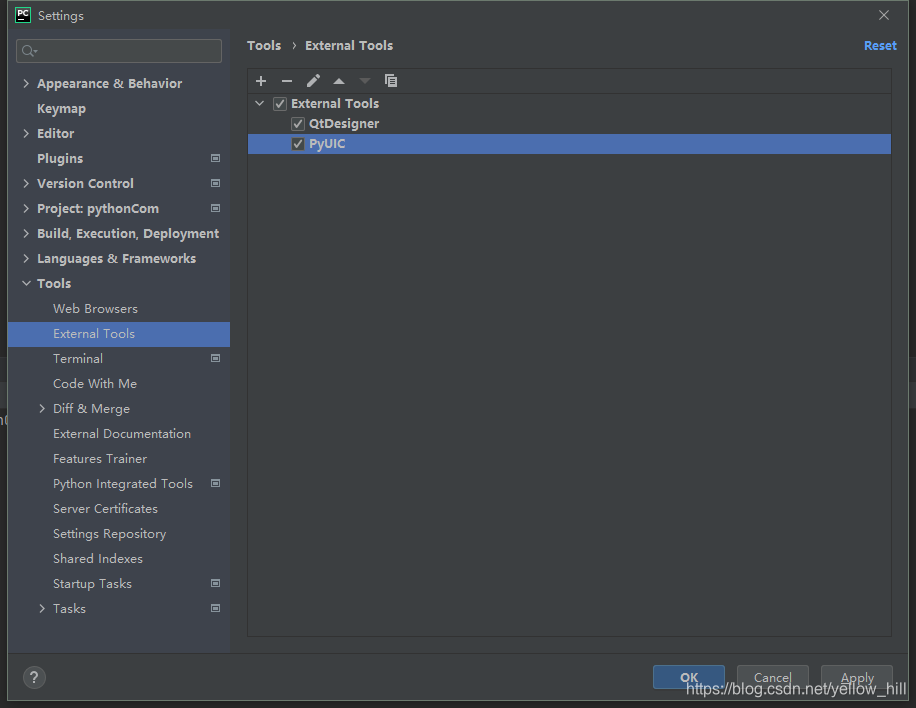This screenshot has width=916, height=708.
Task: Add a new external tool with plus icon
Action: click(261, 81)
